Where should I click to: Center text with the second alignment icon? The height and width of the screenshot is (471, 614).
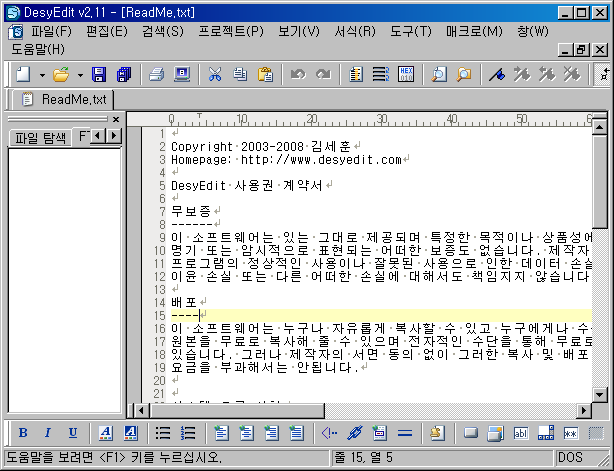pos(246,433)
